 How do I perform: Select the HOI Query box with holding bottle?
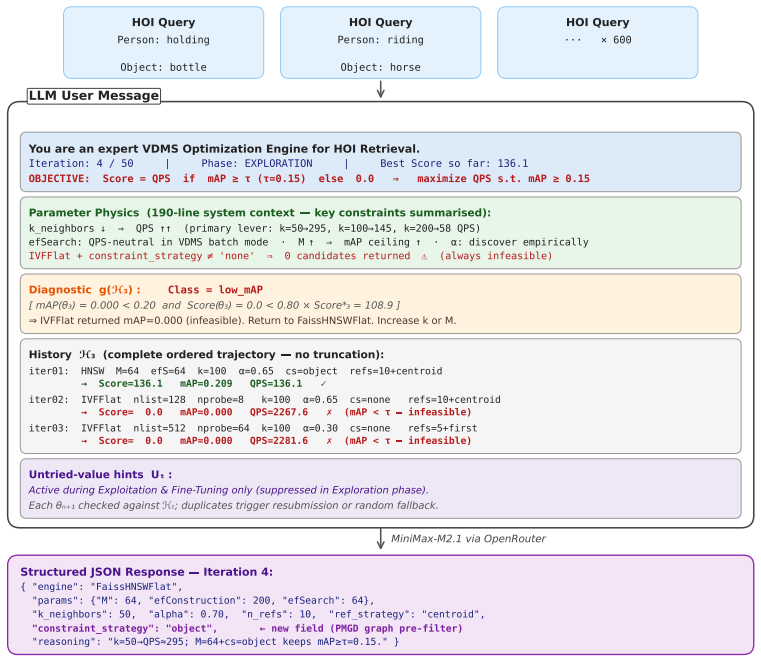(164, 43)
